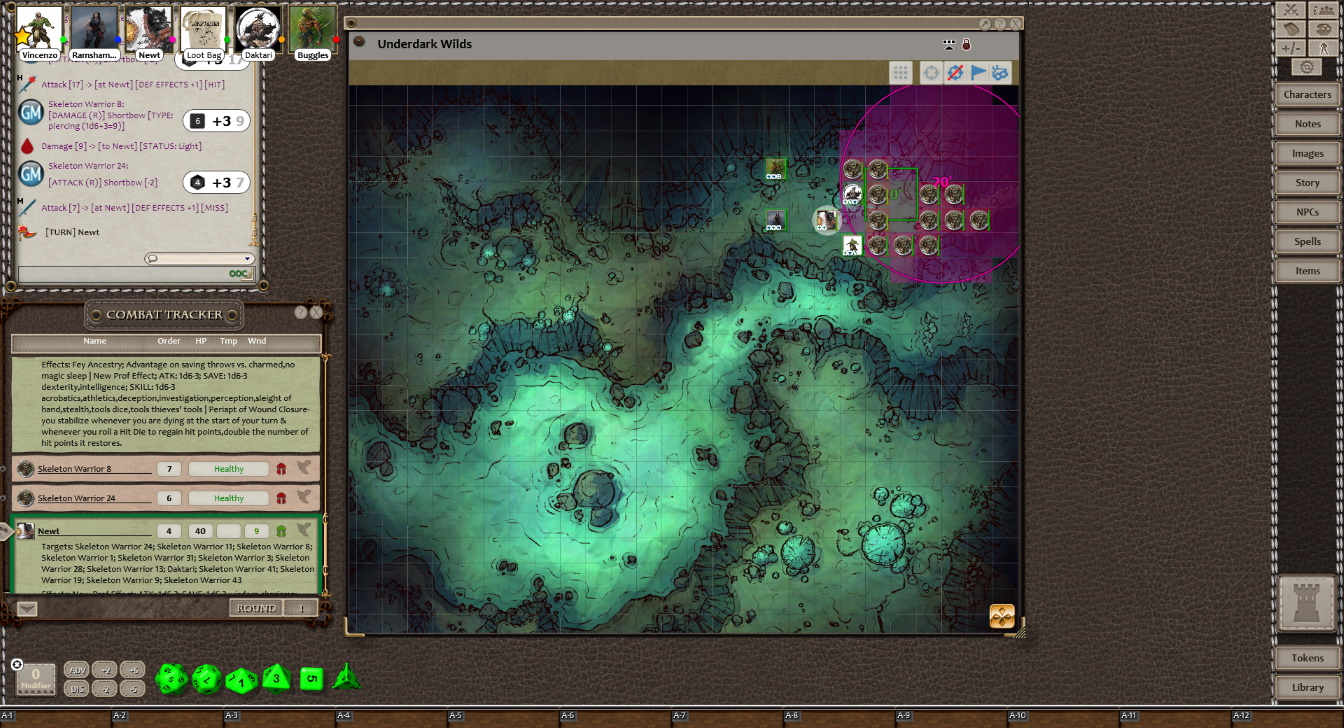Screen dimensions: 1344x728
Task: Open the Spells list
Action: click(x=1307, y=241)
